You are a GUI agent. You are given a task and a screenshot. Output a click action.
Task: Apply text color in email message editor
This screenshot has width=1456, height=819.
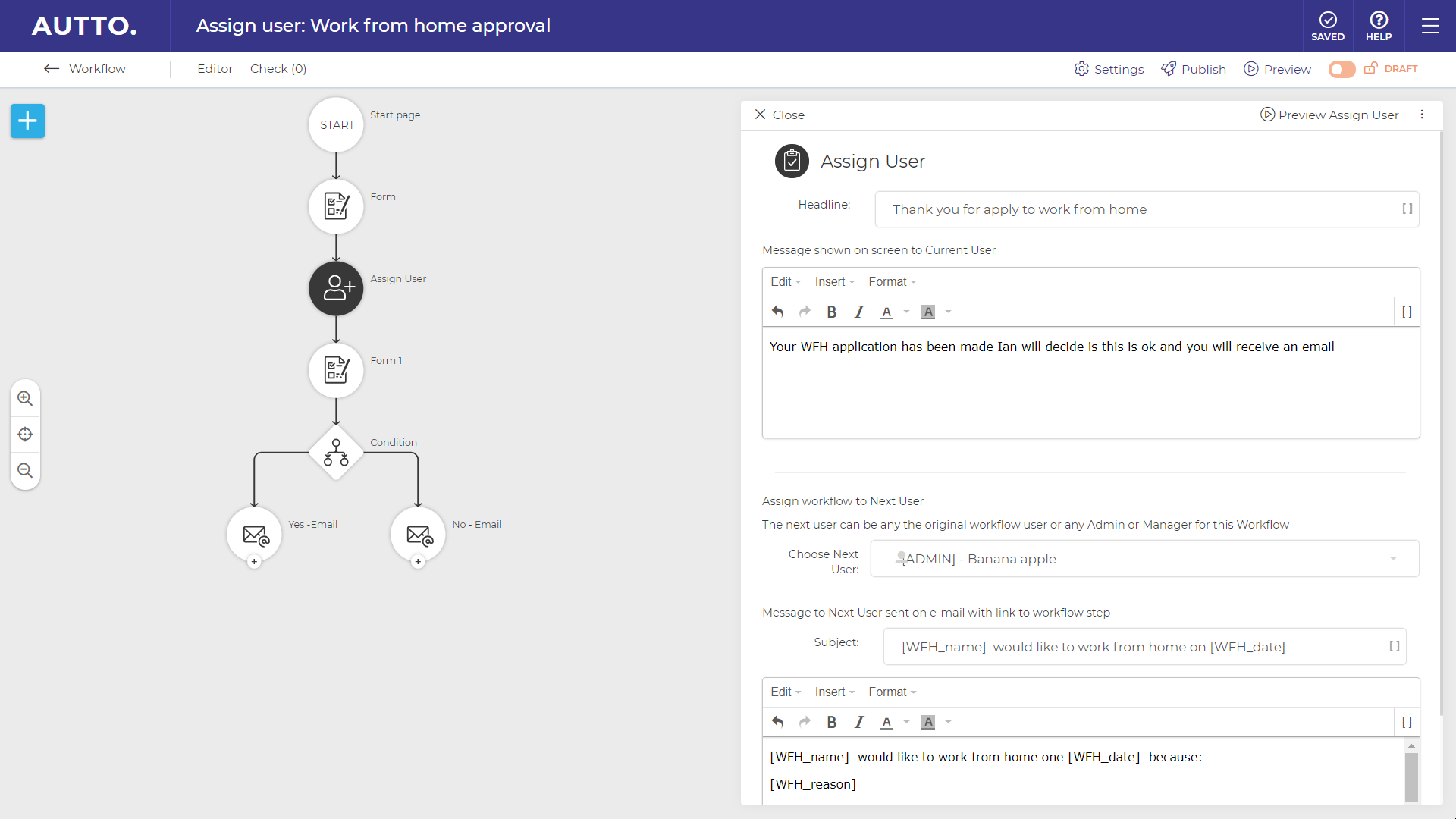click(886, 722)
